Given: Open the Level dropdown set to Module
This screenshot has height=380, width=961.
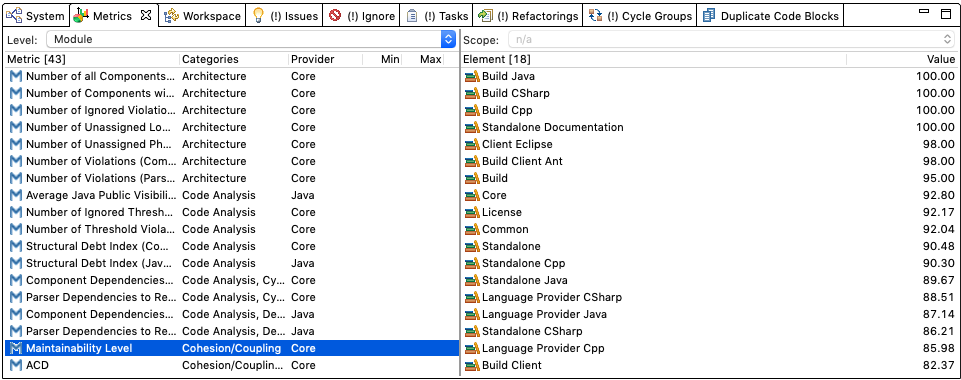Looking at the screenshot, I should (x=251, y=39).
